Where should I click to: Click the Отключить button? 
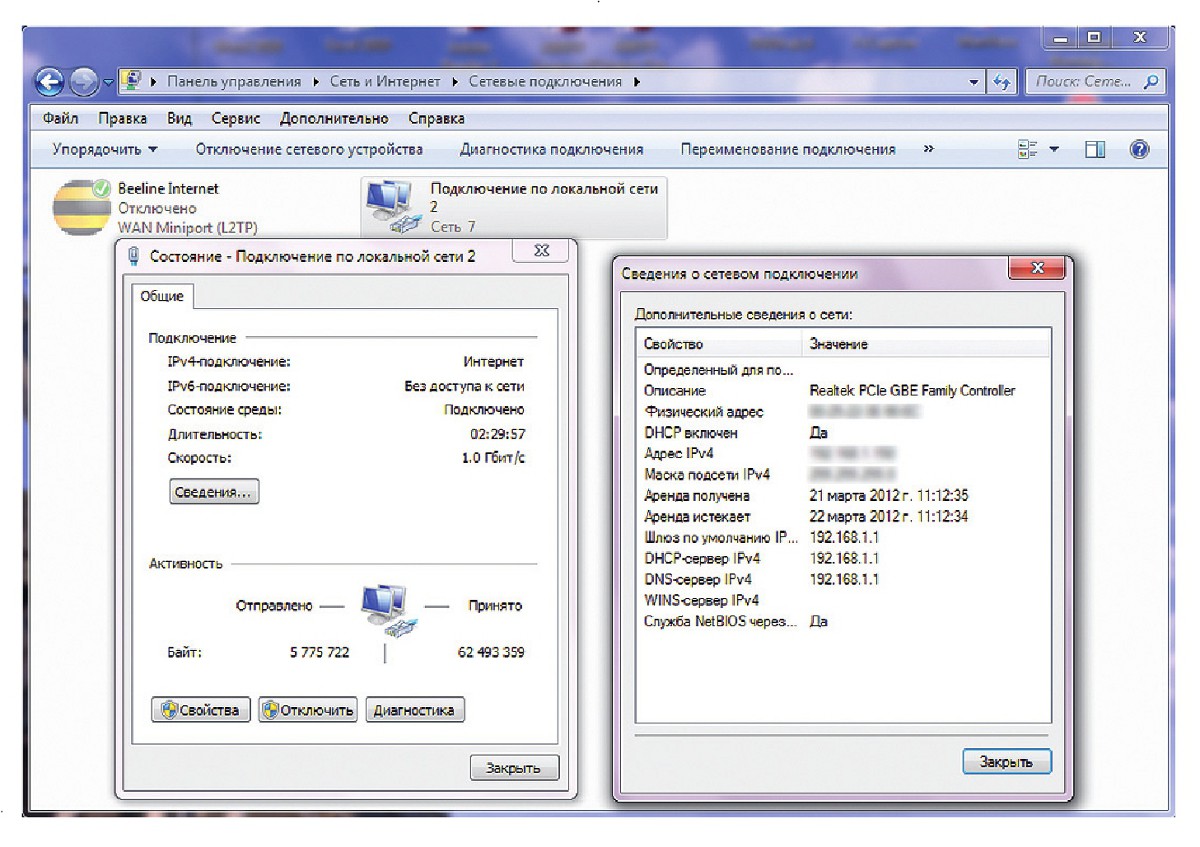pyautogui.click(x=308, y=710)
